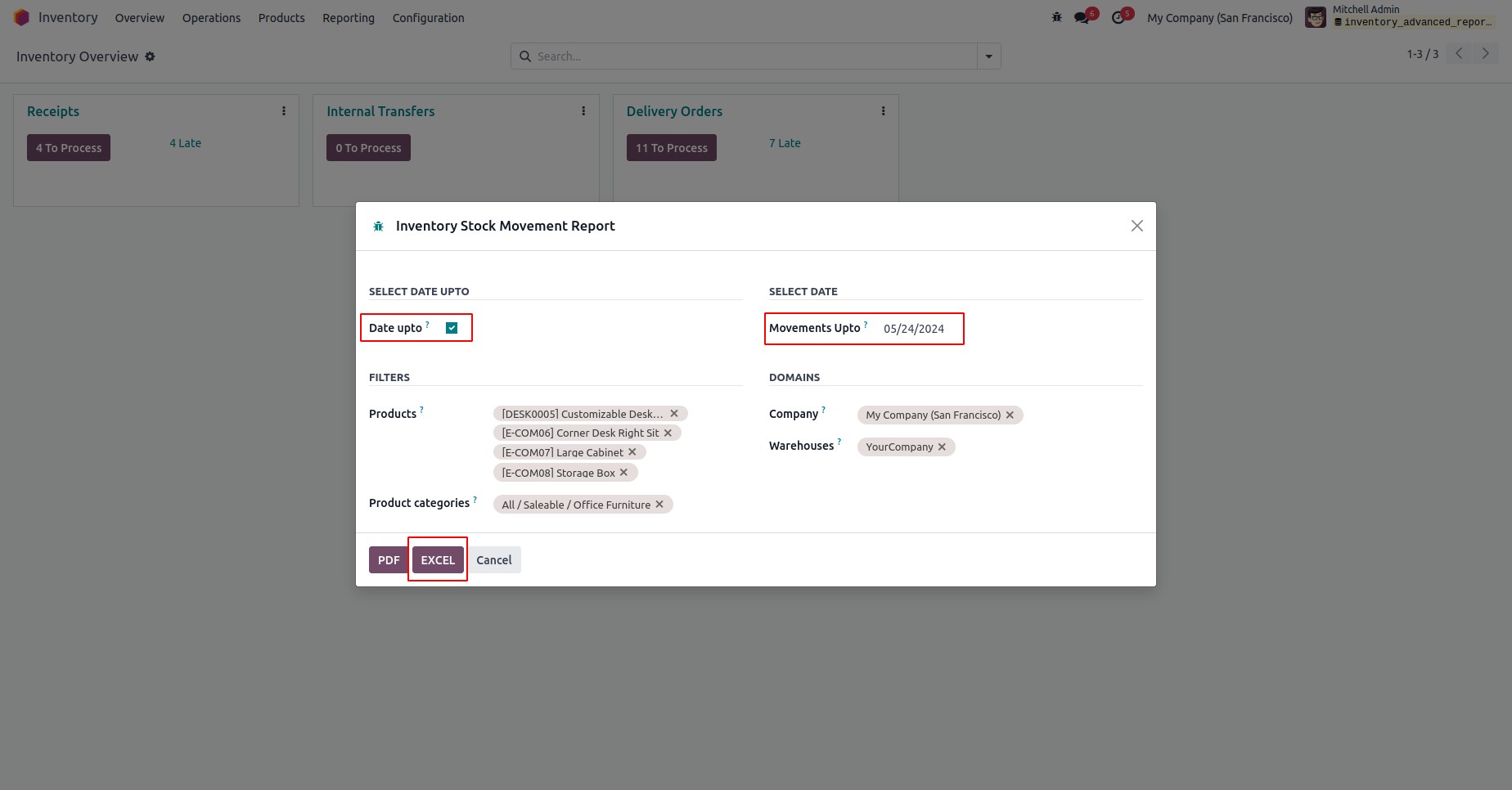Open the Products menu
Image resolution: width=1512 pixels, height=790 pixels.
[x=281, y=18]
